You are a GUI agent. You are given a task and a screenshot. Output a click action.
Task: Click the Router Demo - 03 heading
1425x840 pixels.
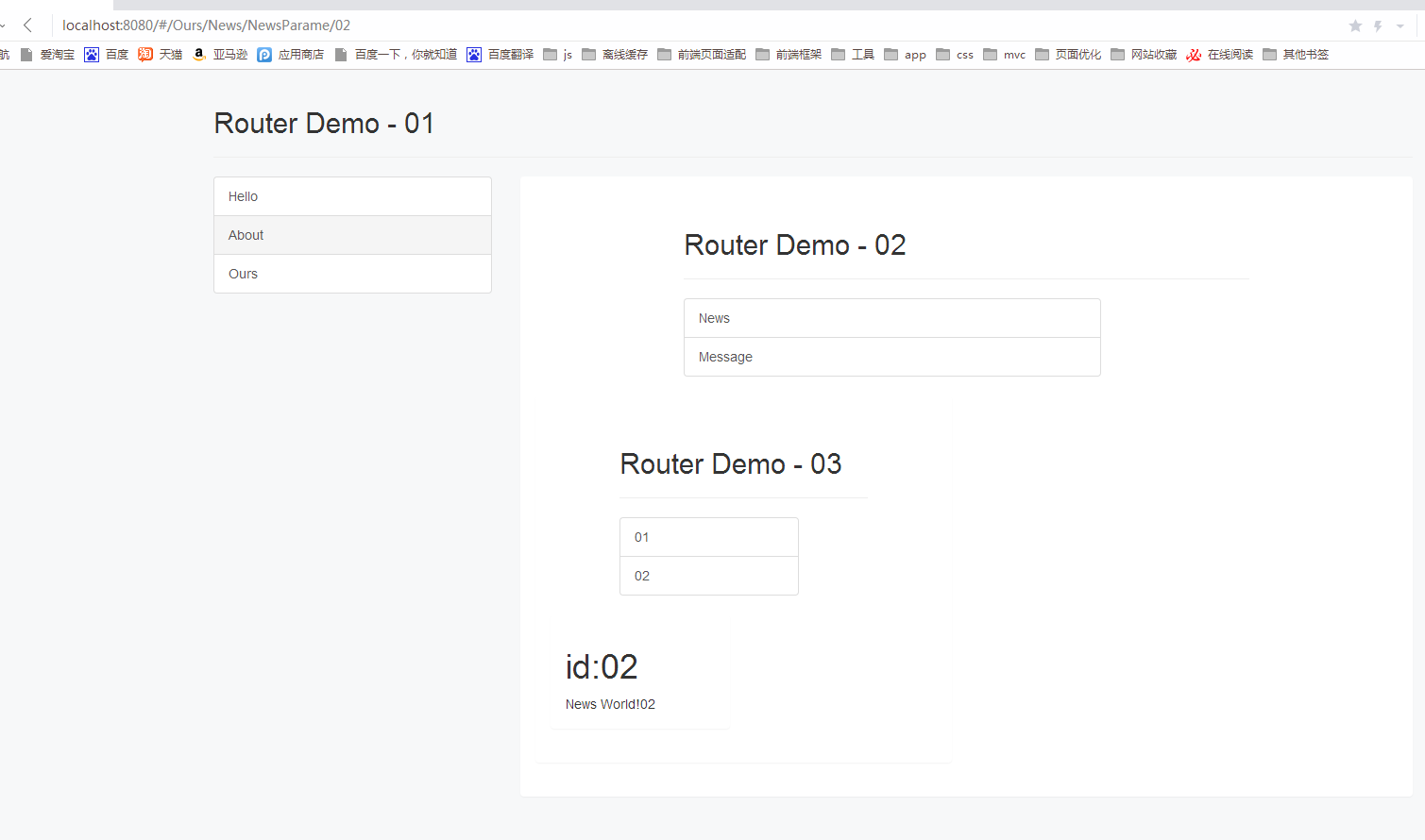click(731, 464)
